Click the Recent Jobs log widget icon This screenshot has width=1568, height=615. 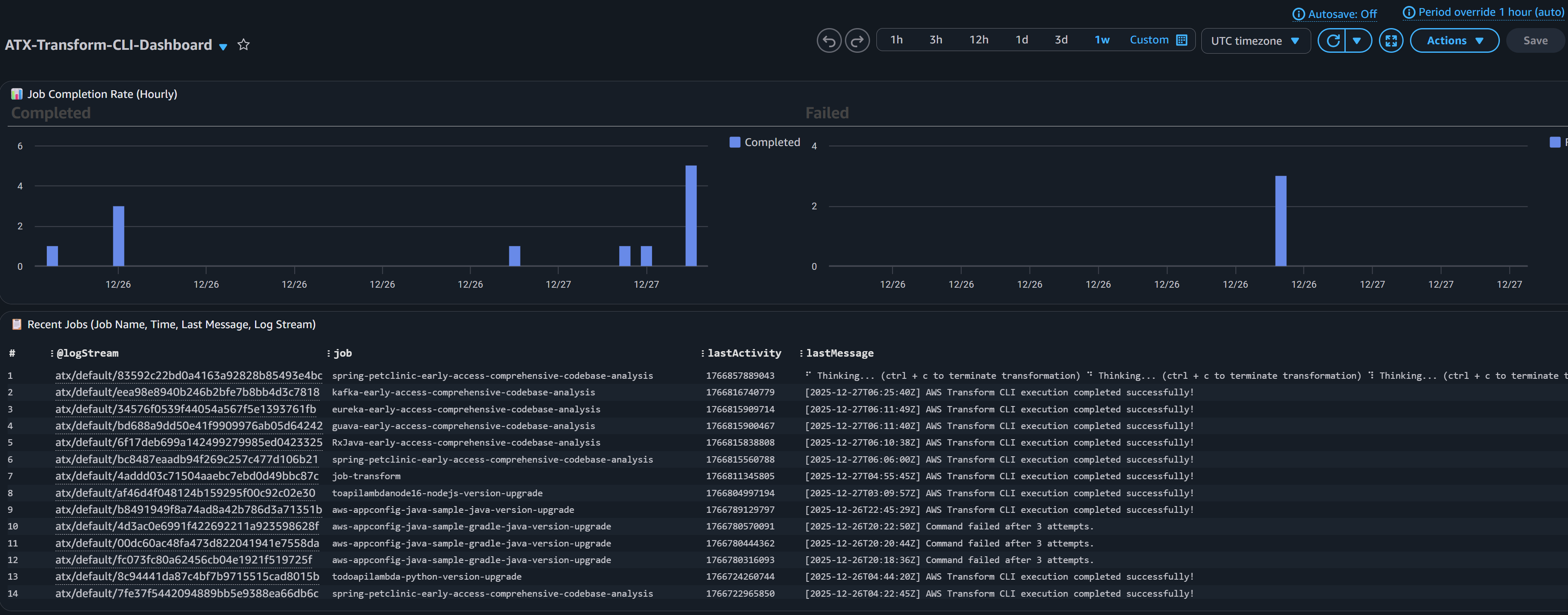(17, 324)
